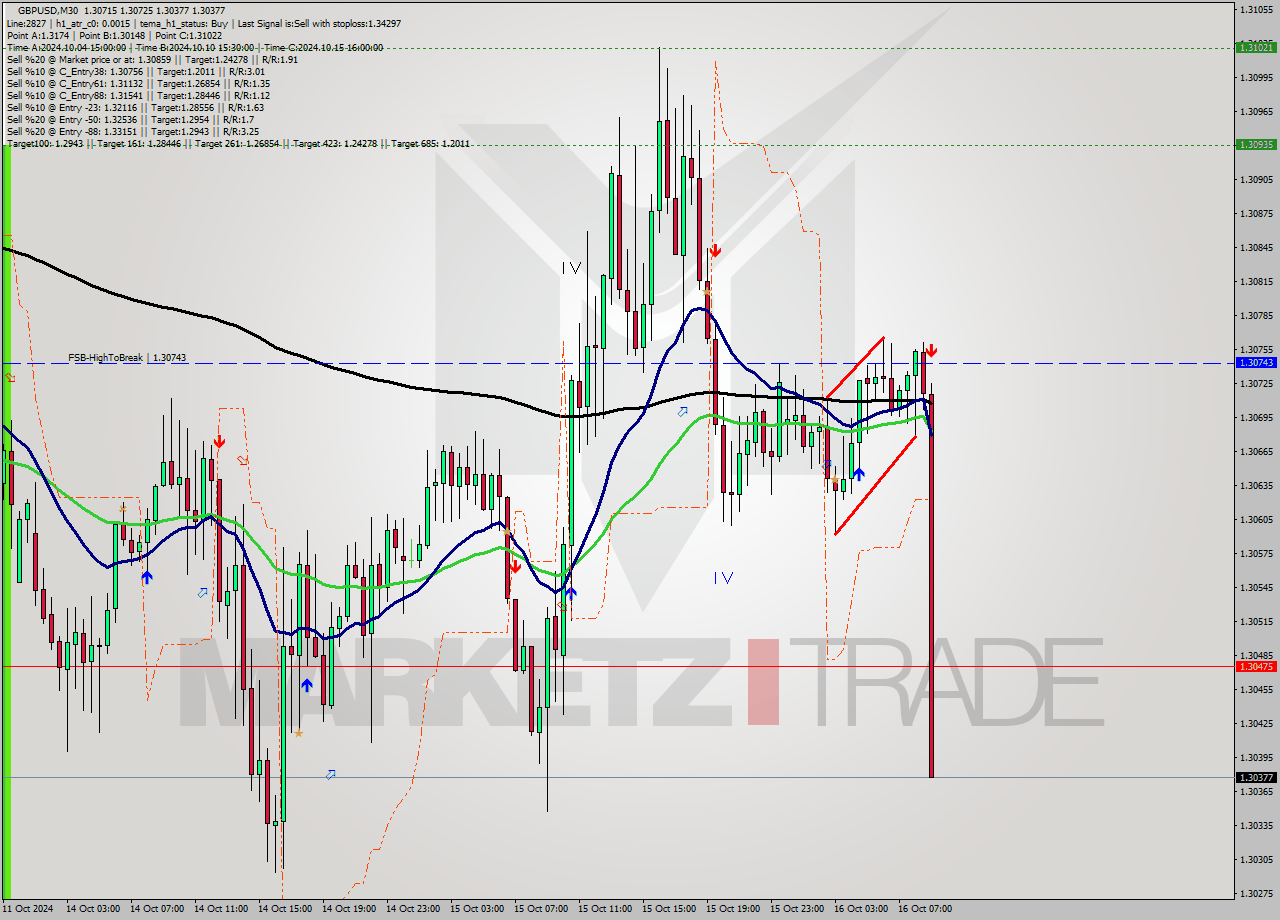This screenshot has height=920, width=1280.
Task: Select the hollow orange arrow at chart's left edge
Action: [10, 377]
